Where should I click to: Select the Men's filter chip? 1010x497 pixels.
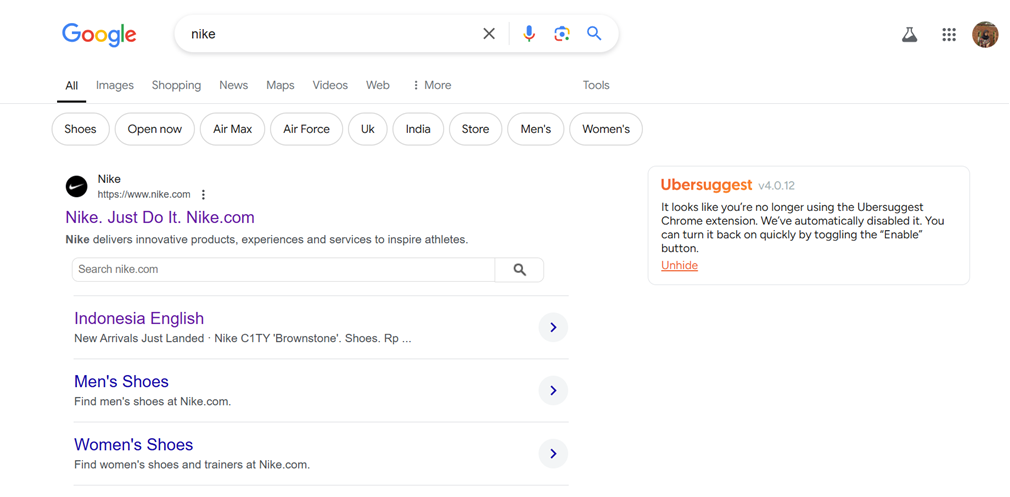click(x=536, y=129)
